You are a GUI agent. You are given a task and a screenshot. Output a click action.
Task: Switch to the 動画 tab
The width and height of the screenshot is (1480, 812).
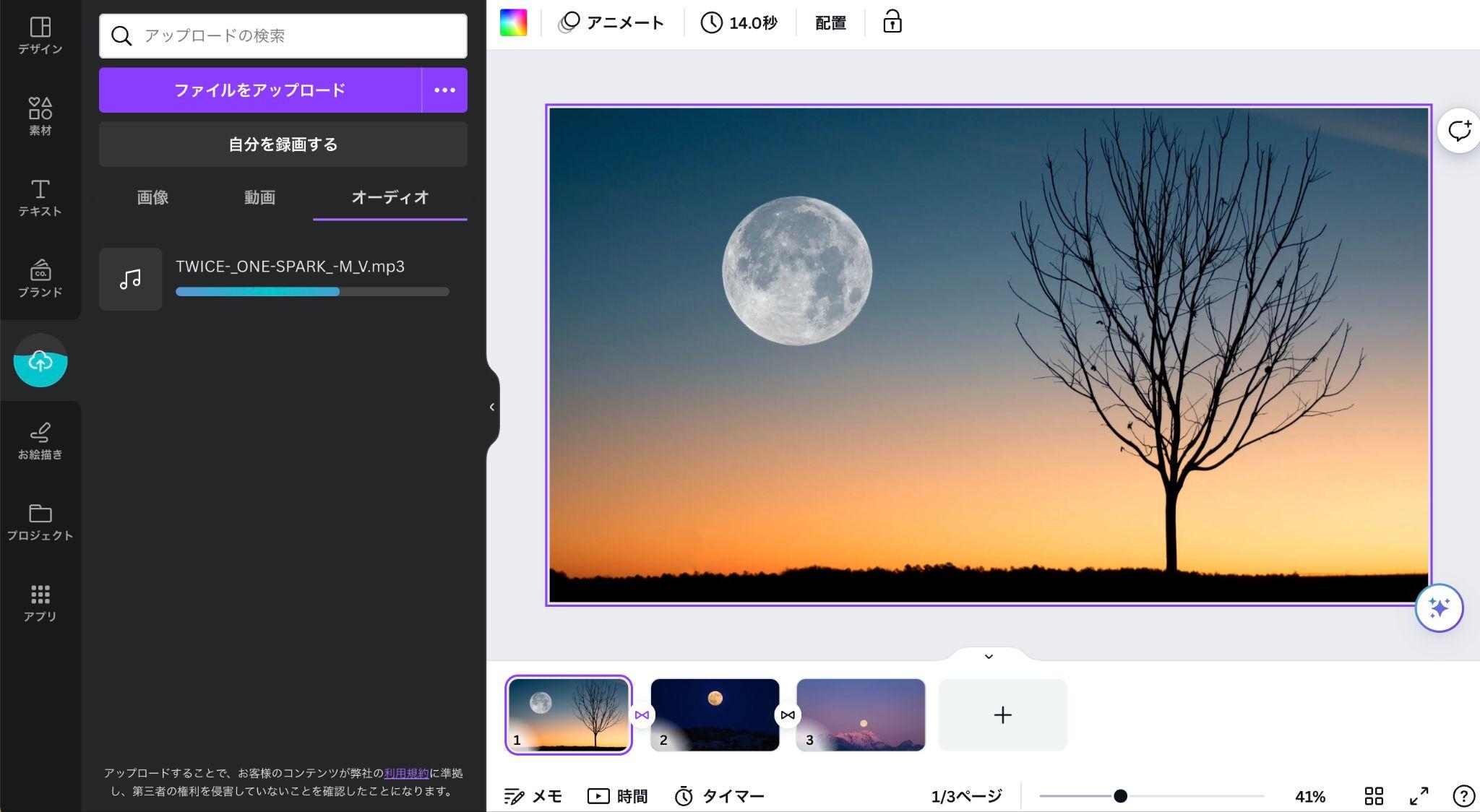click(259, 197)
